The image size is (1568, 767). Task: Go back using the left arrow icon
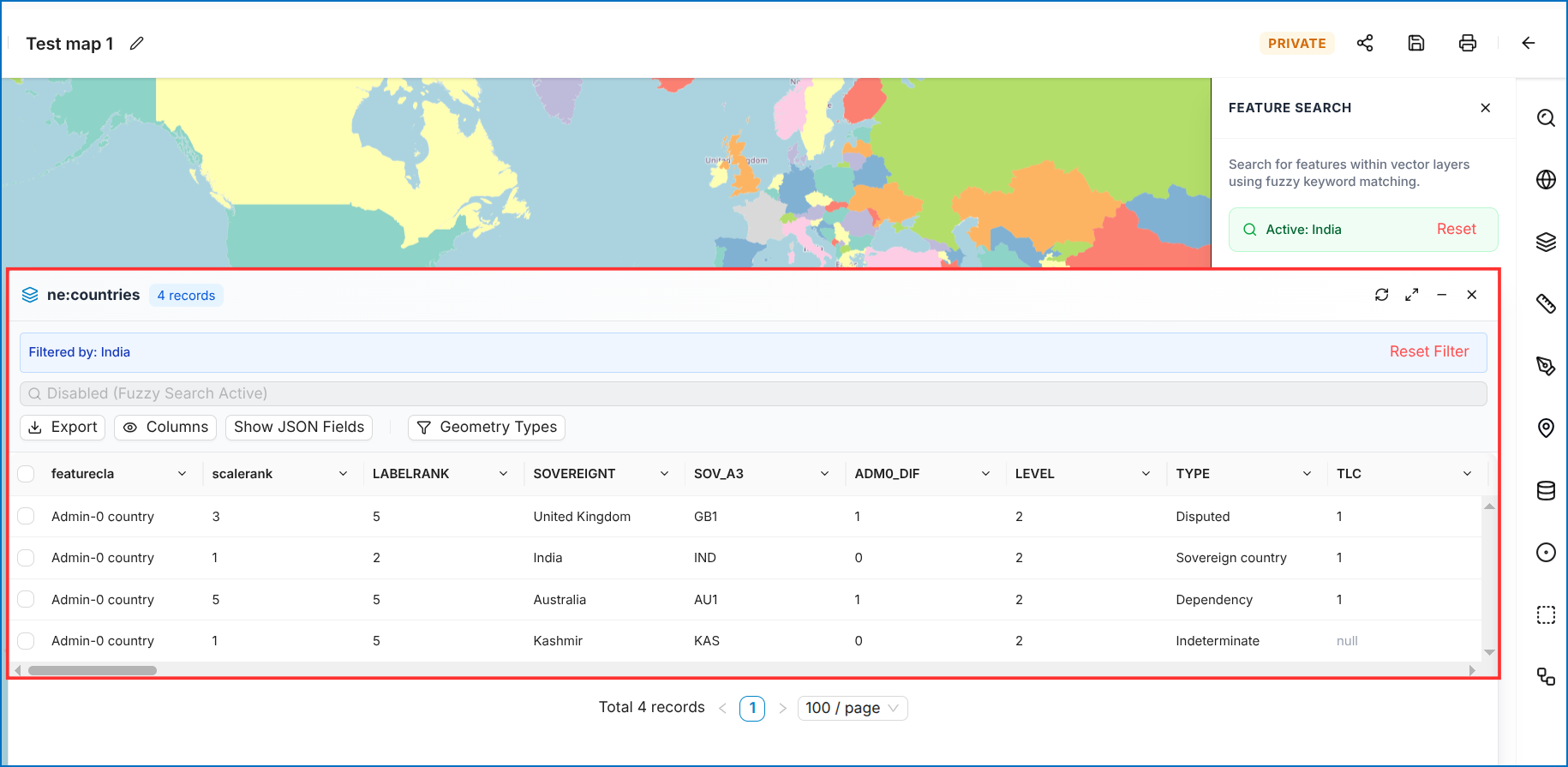coord(1529,43)
